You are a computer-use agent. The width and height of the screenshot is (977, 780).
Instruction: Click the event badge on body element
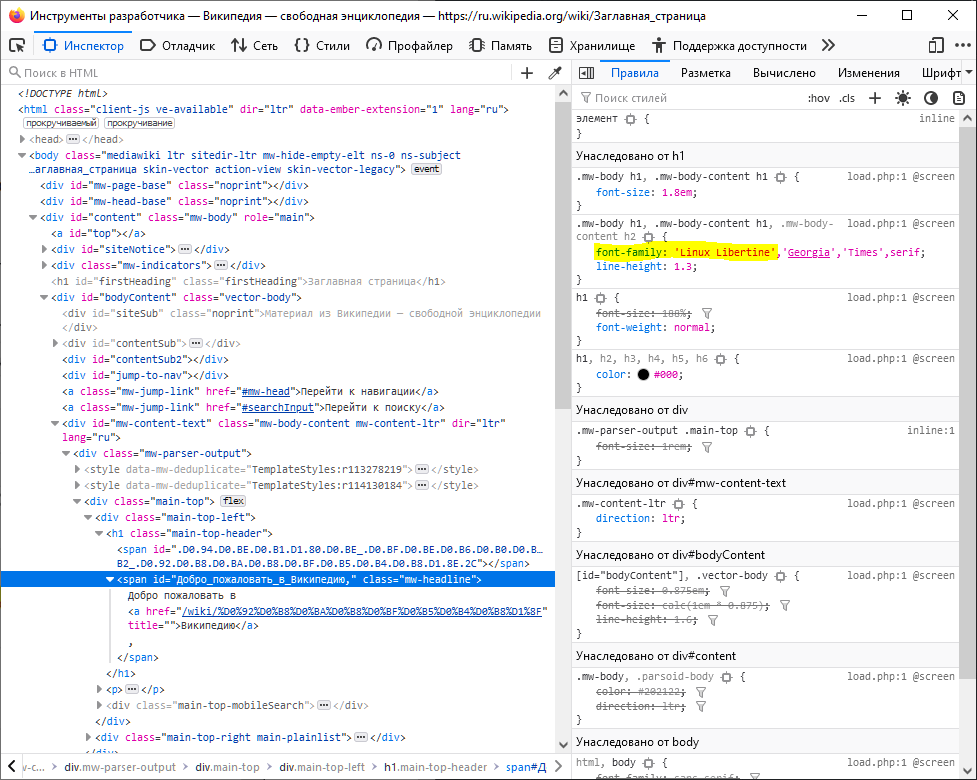coord(426,169)
